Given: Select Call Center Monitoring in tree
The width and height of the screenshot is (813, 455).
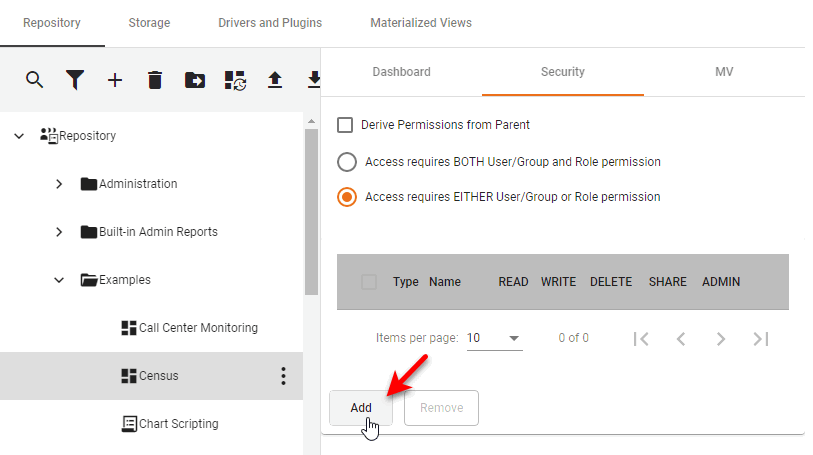Looking at the screenshot, I should pyautogui.click(x=197, y=328).
